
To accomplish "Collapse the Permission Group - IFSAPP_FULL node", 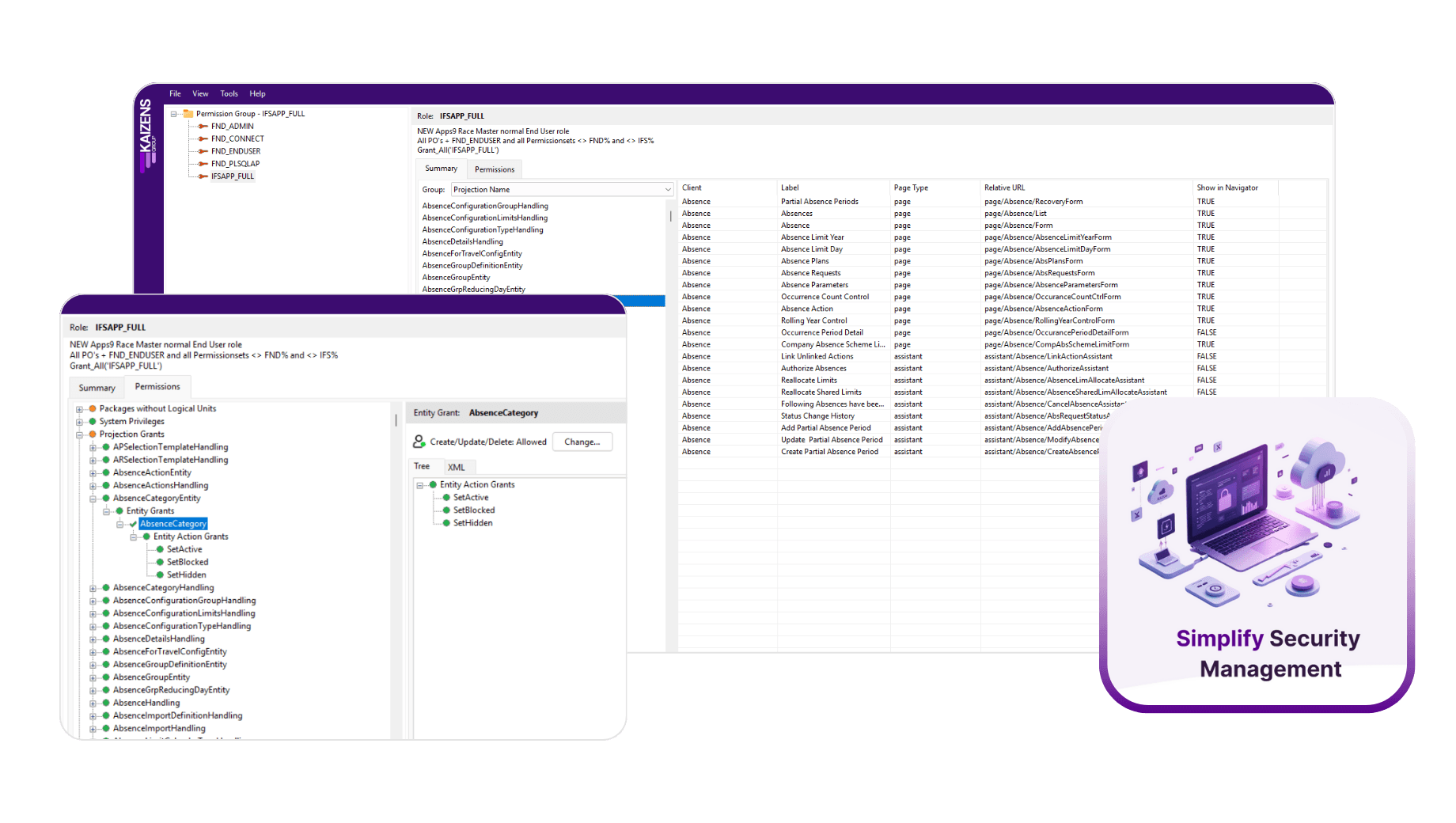I will (x=174, y=114).
